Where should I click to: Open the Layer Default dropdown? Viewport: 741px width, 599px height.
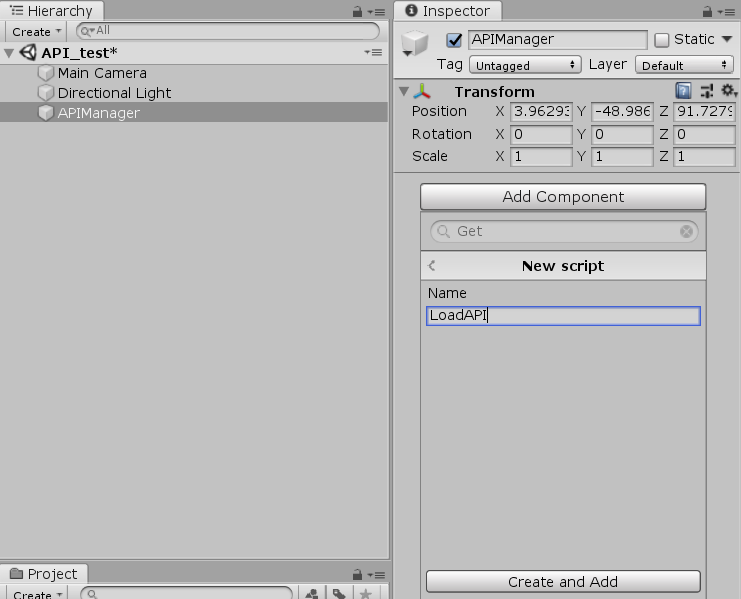(684, 65)
